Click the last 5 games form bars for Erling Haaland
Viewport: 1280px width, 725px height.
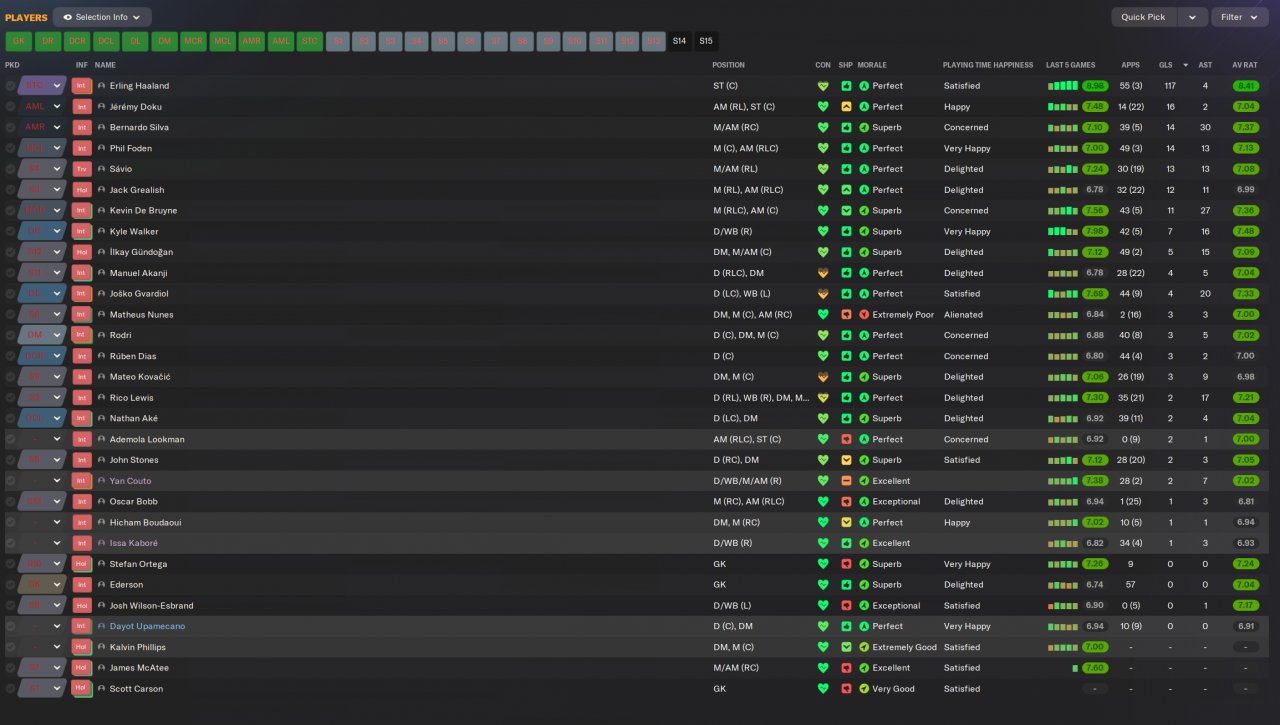point(1063,86)
